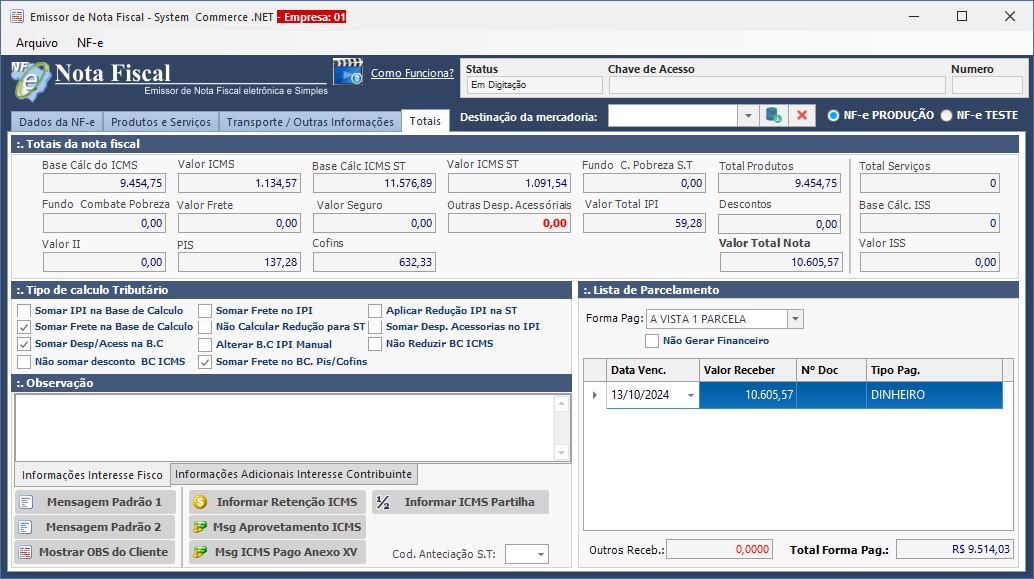Viewport: 1034px width, 579px height.
Task: Open the Forma Pag dropdown
Action: [795, 319]
